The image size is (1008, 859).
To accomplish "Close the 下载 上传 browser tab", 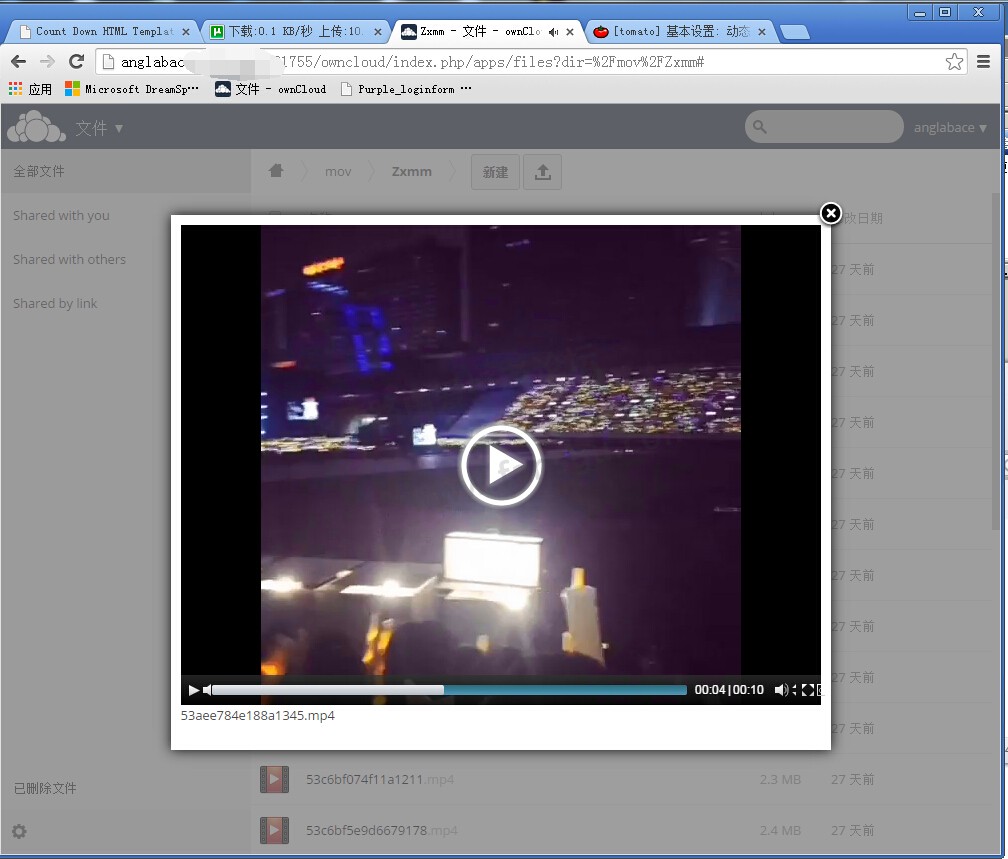I will tap(378, 32).
